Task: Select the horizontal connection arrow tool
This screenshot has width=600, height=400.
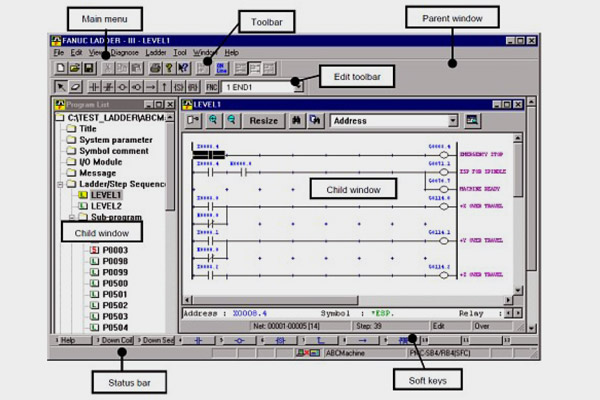Action: (150, 87)
